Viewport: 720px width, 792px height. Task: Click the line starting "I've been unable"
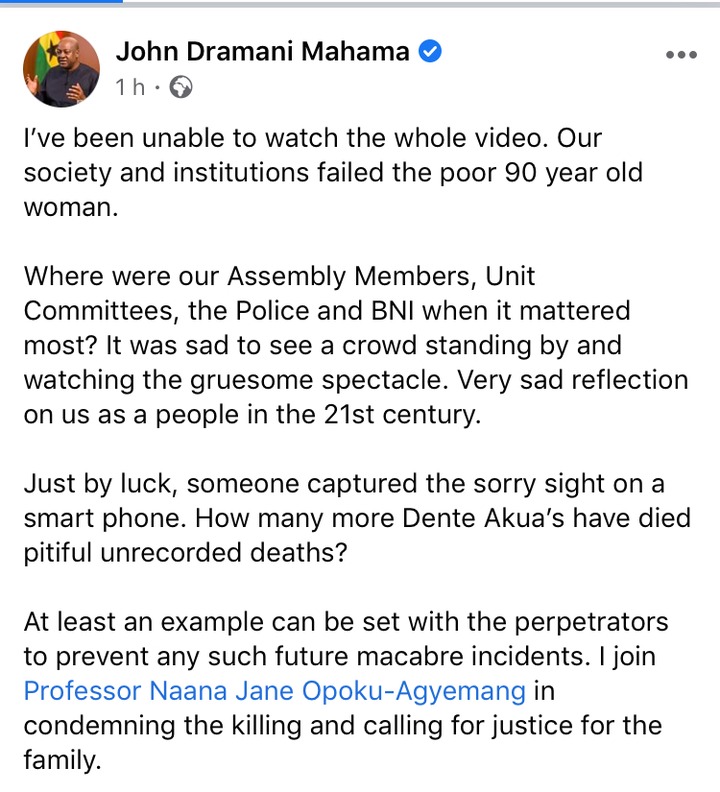coord(313,138)
